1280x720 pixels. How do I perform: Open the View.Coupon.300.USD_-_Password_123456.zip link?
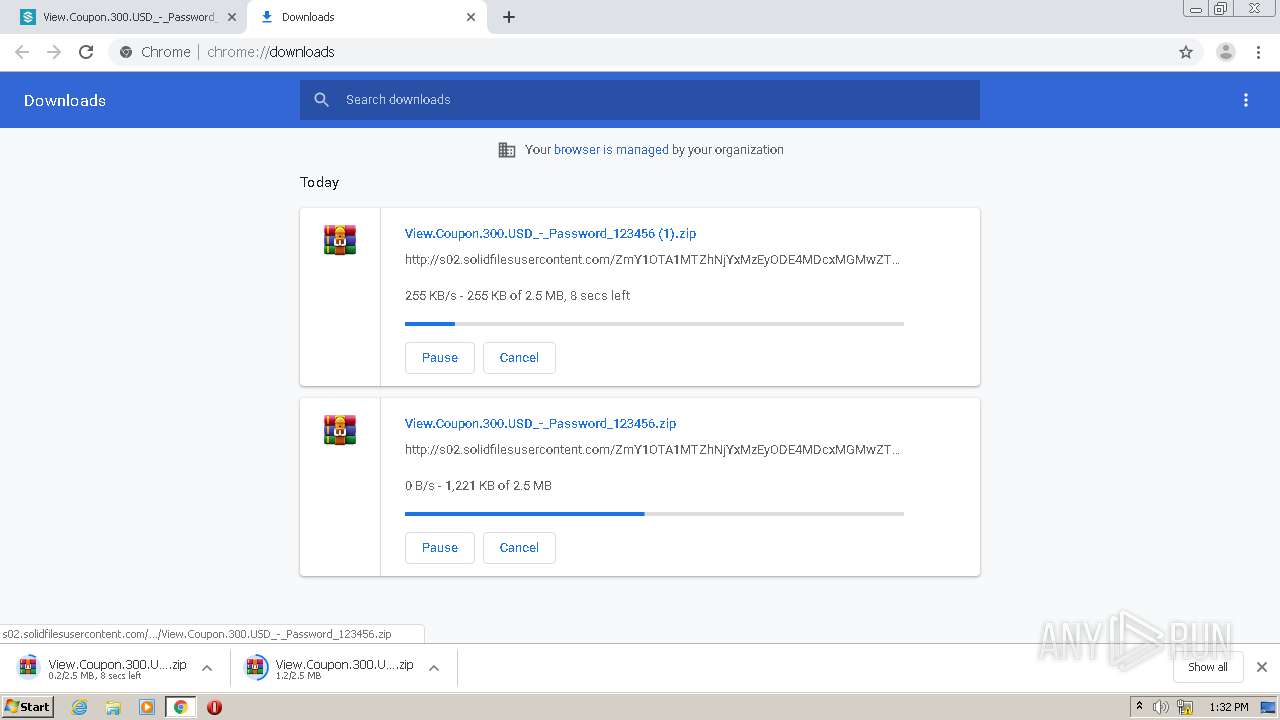pyautogui.click(x=540, y=424)
